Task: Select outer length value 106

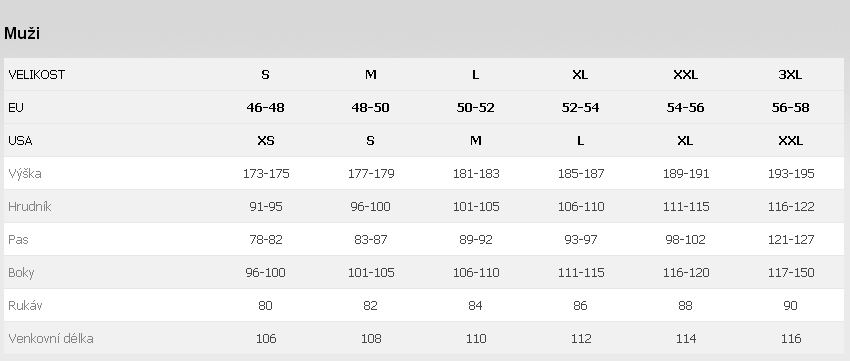Action: pyautogui.click(x=265, y=339)
